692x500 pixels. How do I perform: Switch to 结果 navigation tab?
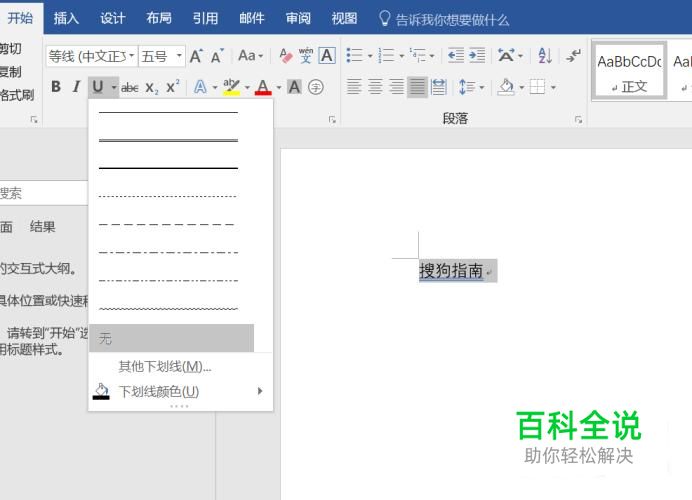42,227
